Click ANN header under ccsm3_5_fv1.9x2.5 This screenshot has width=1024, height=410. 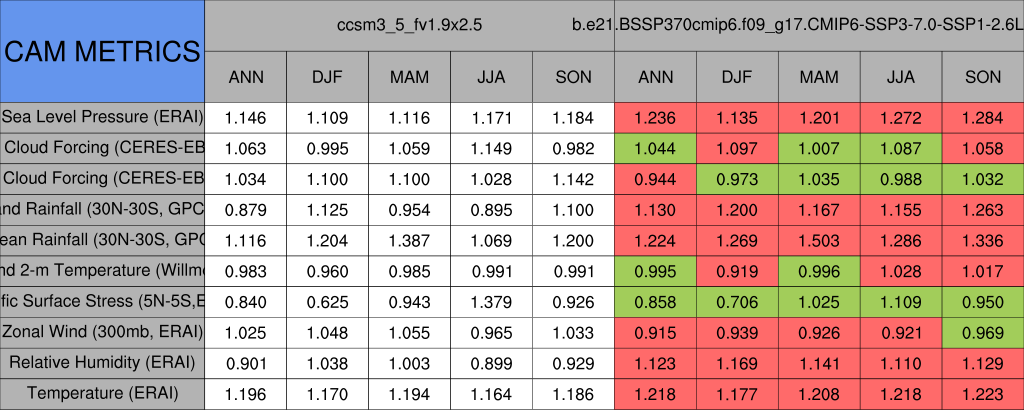coord(246,76)
